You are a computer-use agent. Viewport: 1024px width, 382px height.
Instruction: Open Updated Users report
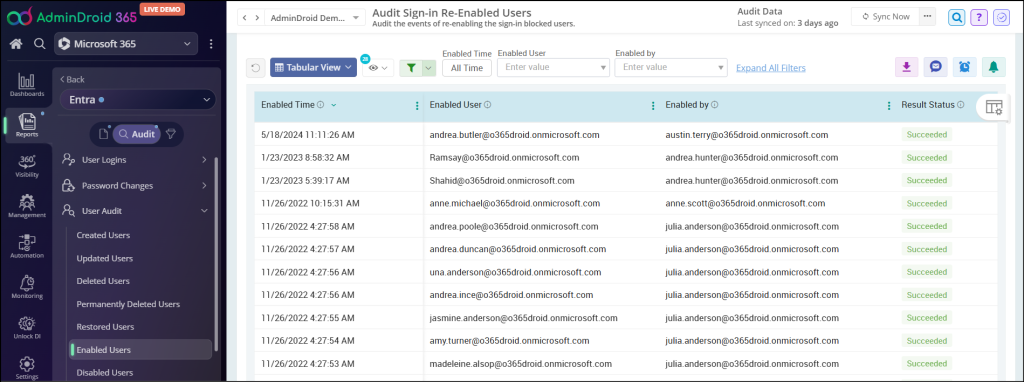coord(104,259)
